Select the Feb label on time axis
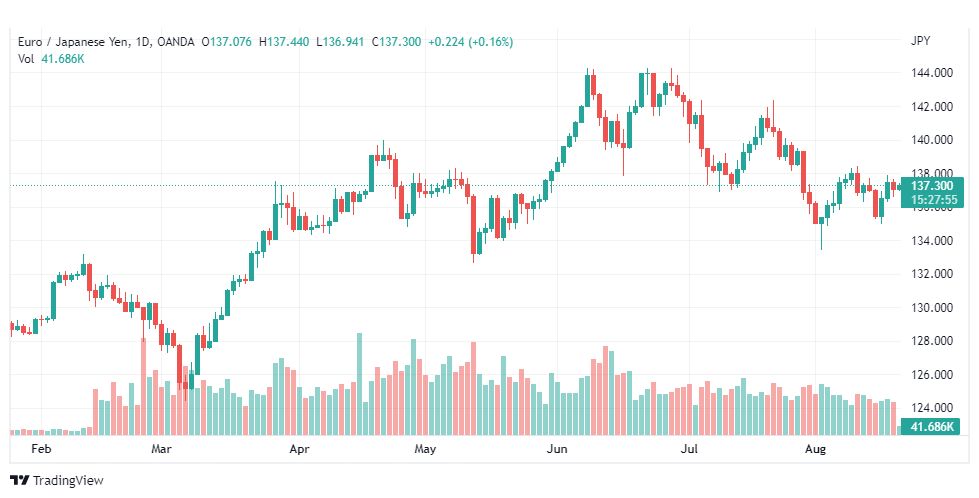The image size is (979, 498). [41, 449]
